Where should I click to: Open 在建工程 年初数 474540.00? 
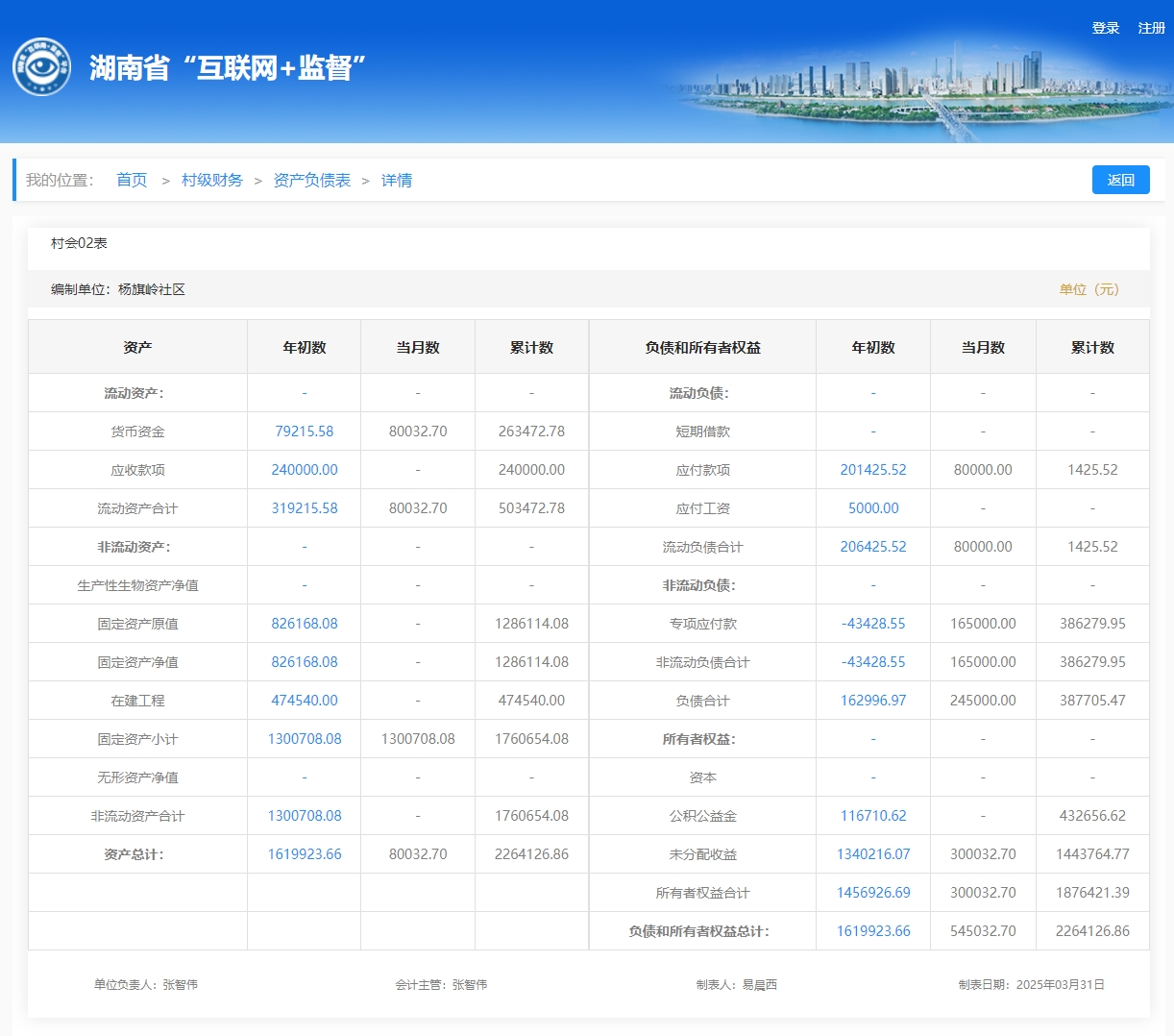point(305,701)
